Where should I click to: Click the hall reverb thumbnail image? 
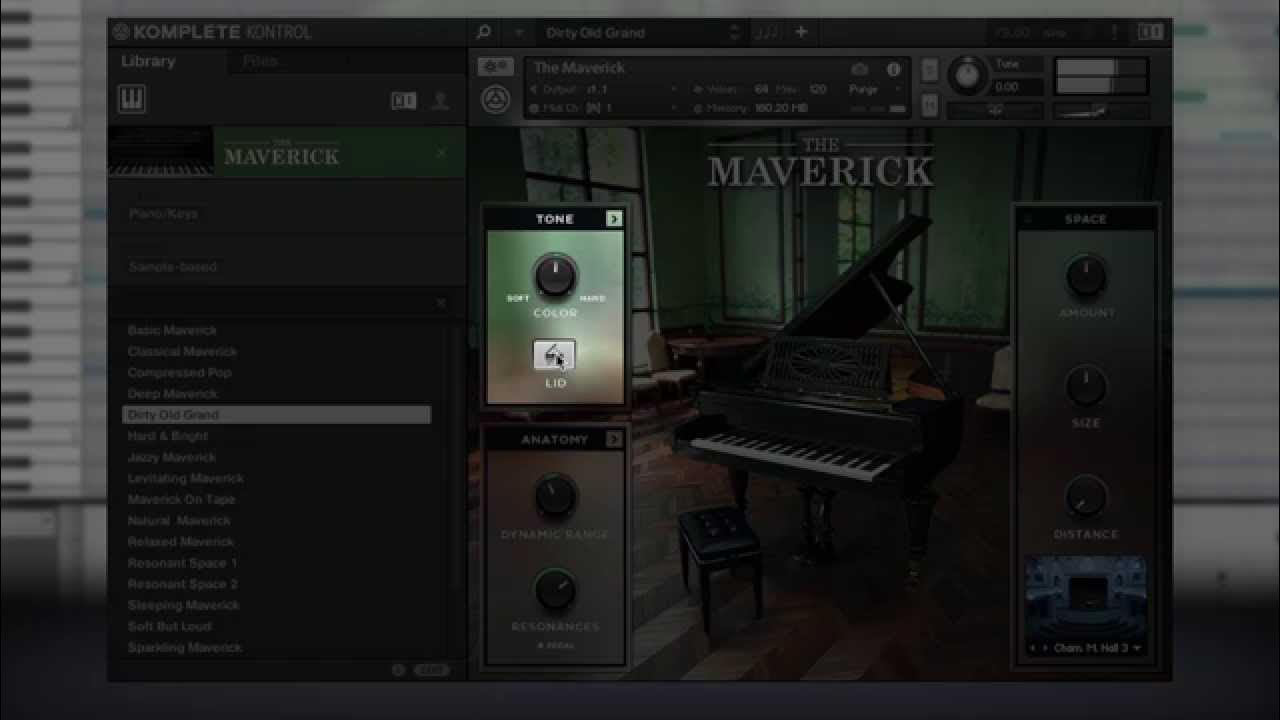[1086, 597]
